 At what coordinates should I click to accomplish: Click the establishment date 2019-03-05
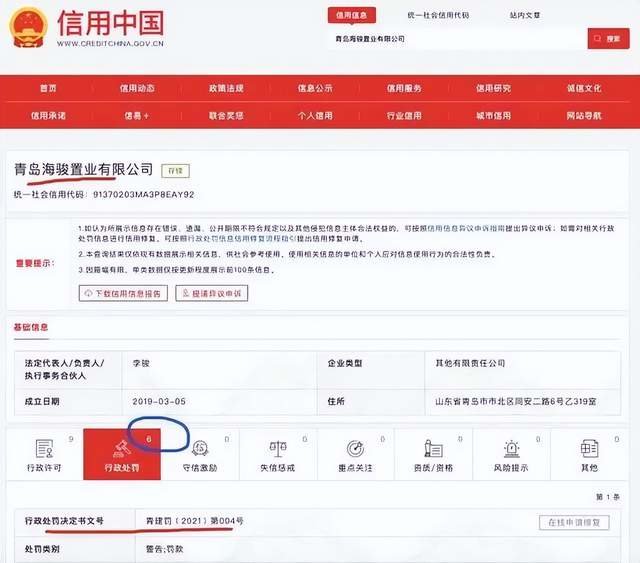click(159, 401)
